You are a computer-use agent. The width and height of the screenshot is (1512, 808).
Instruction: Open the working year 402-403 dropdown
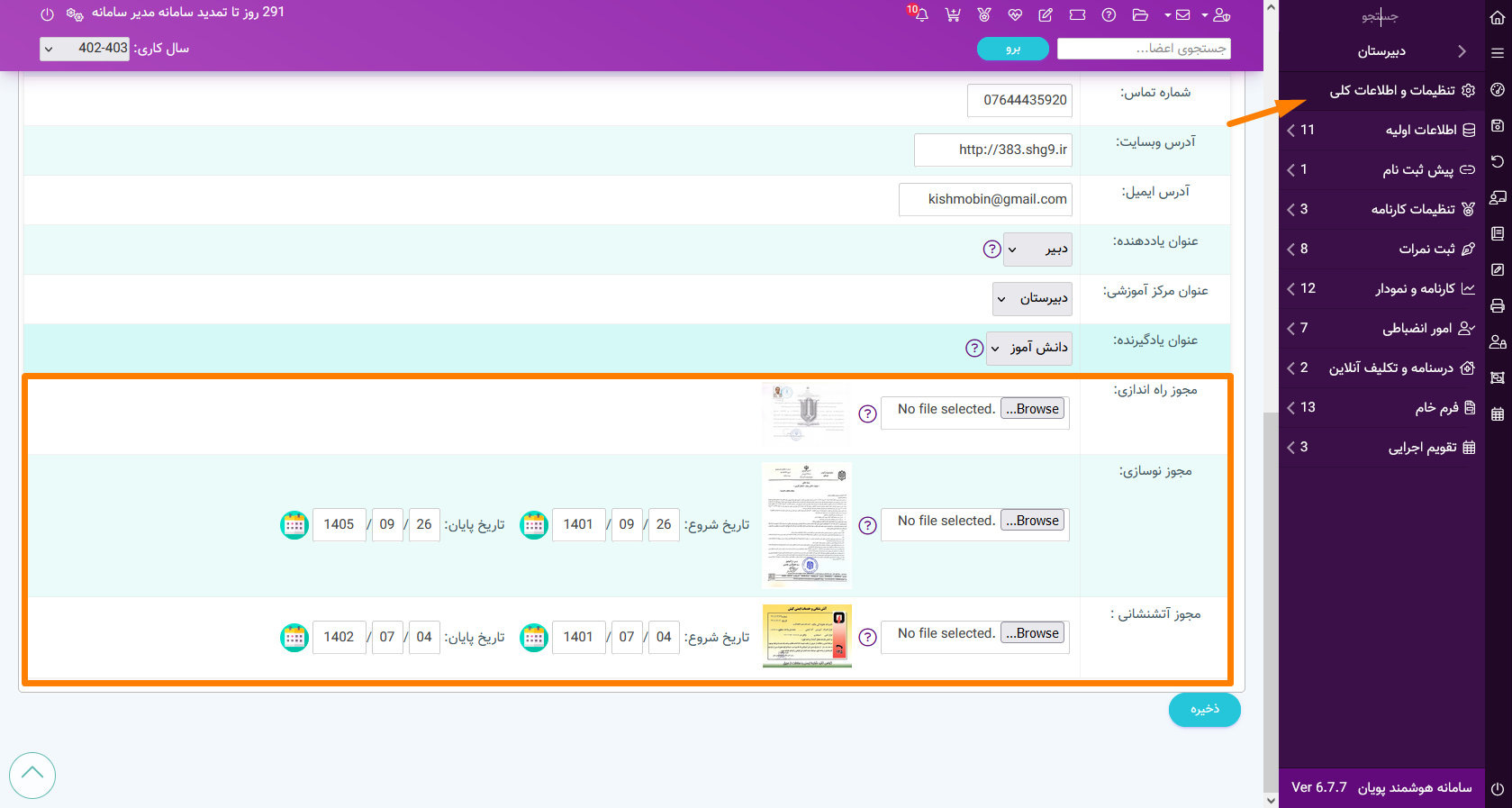click(86, 49)
